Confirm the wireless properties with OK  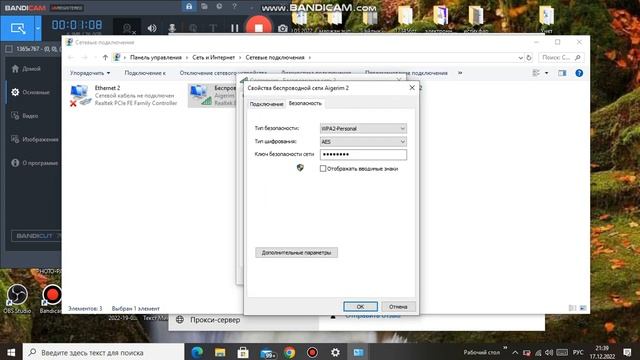[x=360, y=307]
